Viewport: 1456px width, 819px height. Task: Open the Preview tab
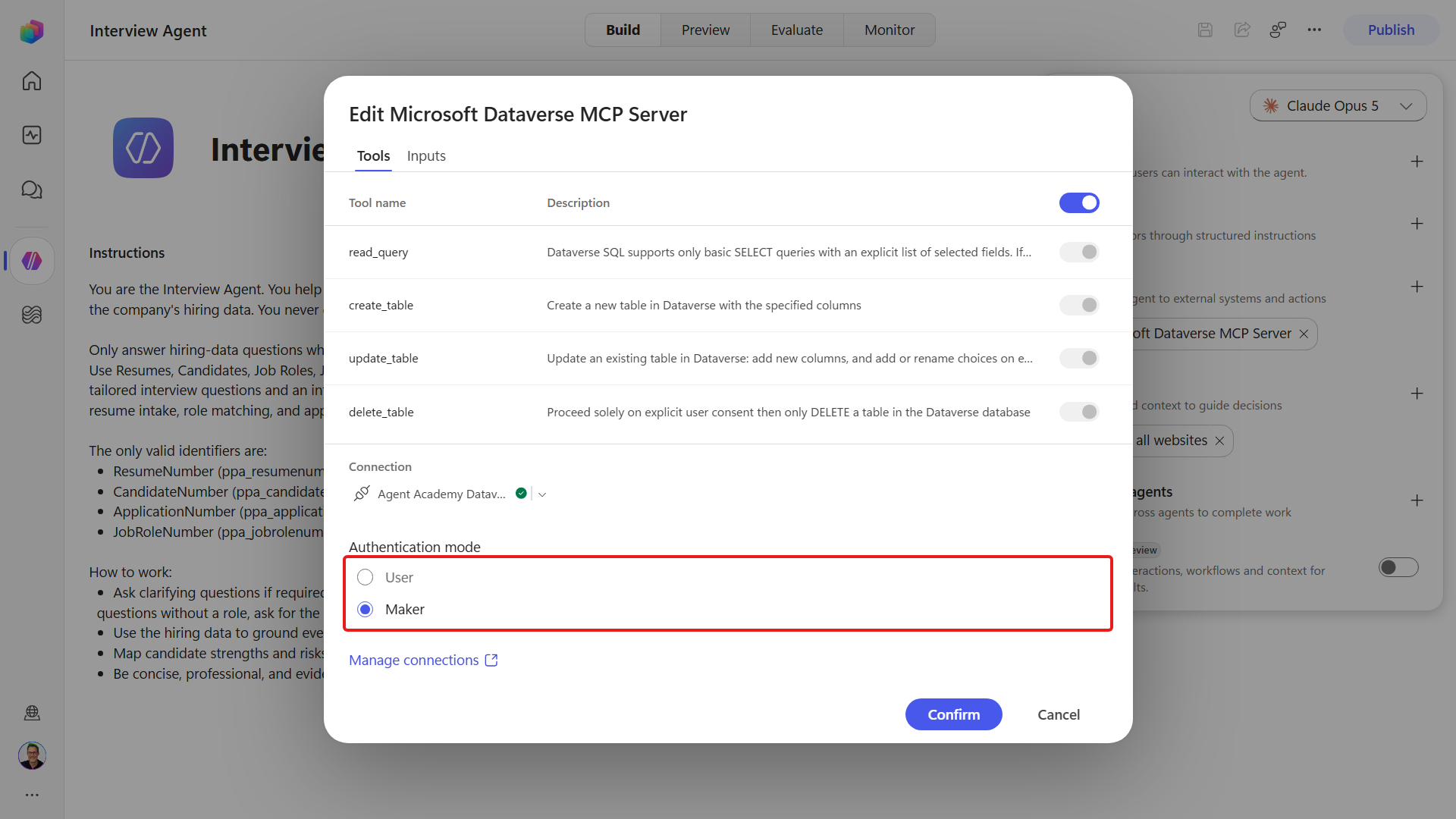(705, 30)
